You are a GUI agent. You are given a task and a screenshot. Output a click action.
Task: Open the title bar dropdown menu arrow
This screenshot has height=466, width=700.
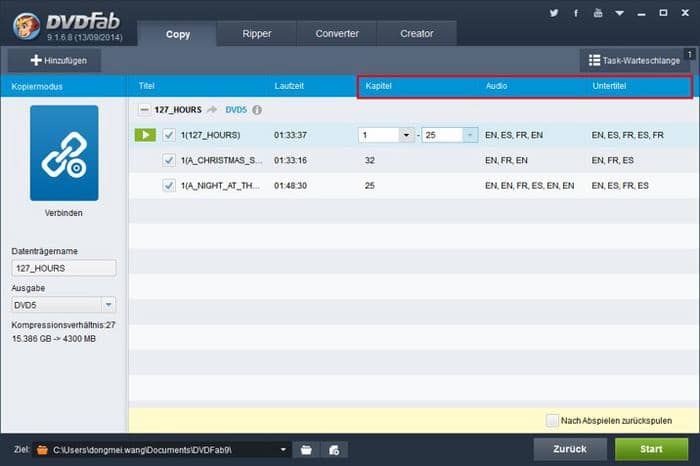click(x=620, y=13)
